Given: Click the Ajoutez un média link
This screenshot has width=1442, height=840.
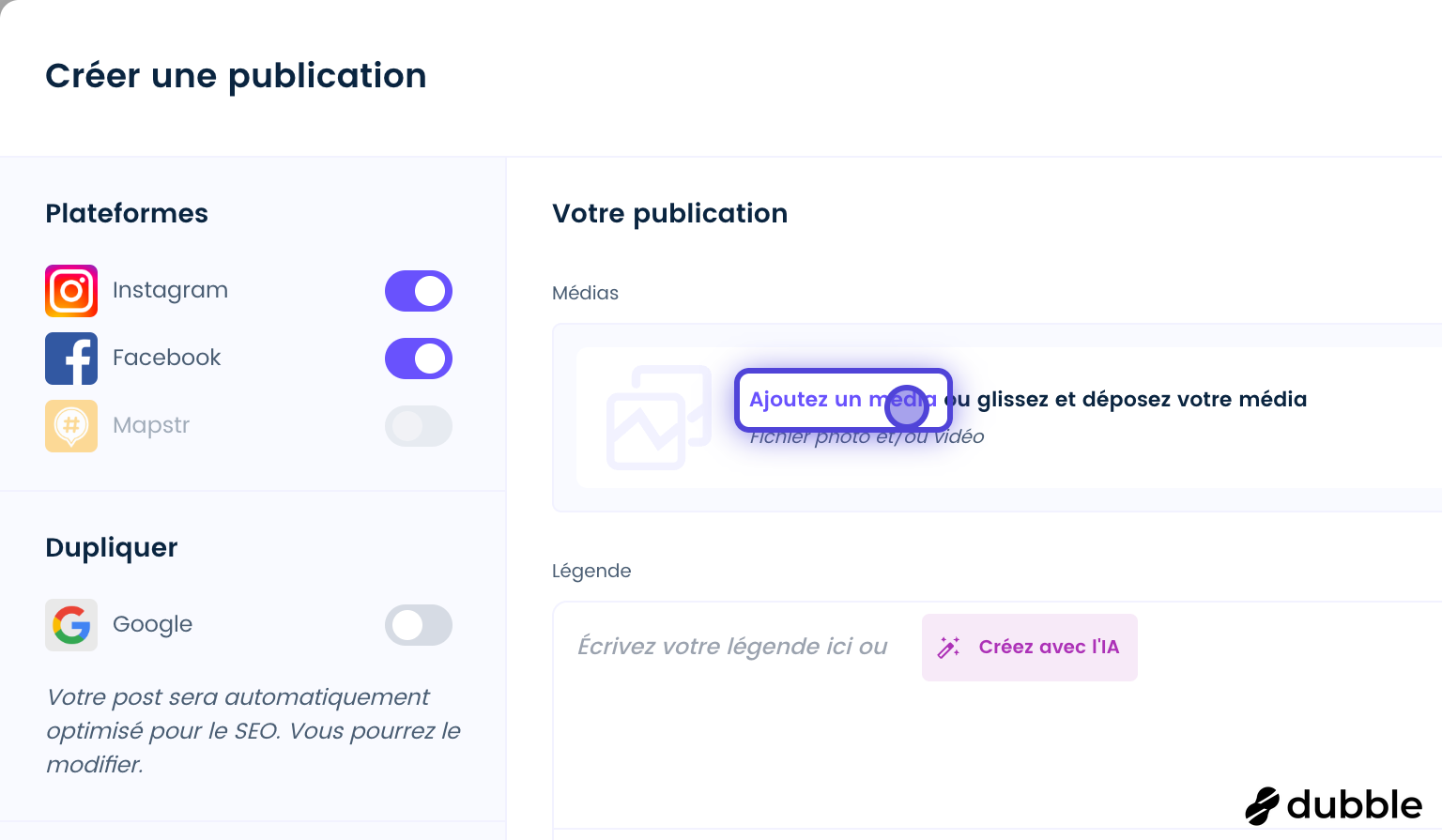Looking at the screenshot, I should tap(843, 400).
